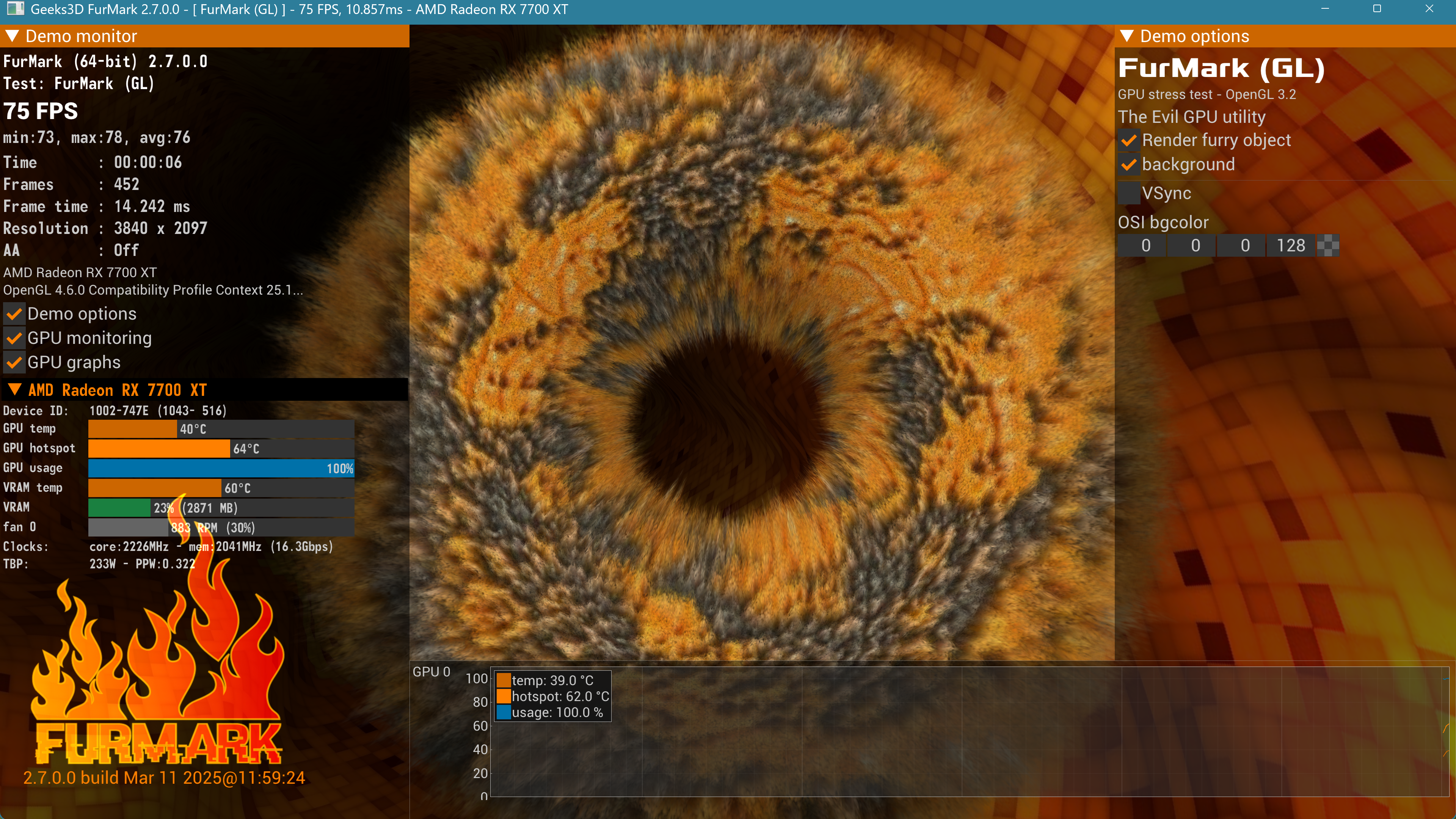
Task: Toggle the GPU graphs checkbox
Action: coord(15,362)
